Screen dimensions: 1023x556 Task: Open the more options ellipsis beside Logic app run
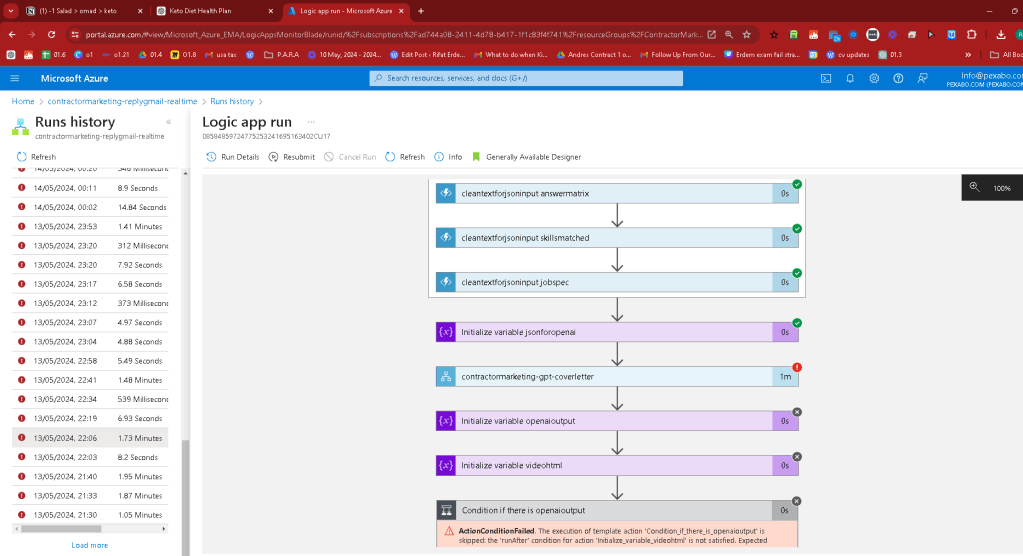click(x=311, y=122)
